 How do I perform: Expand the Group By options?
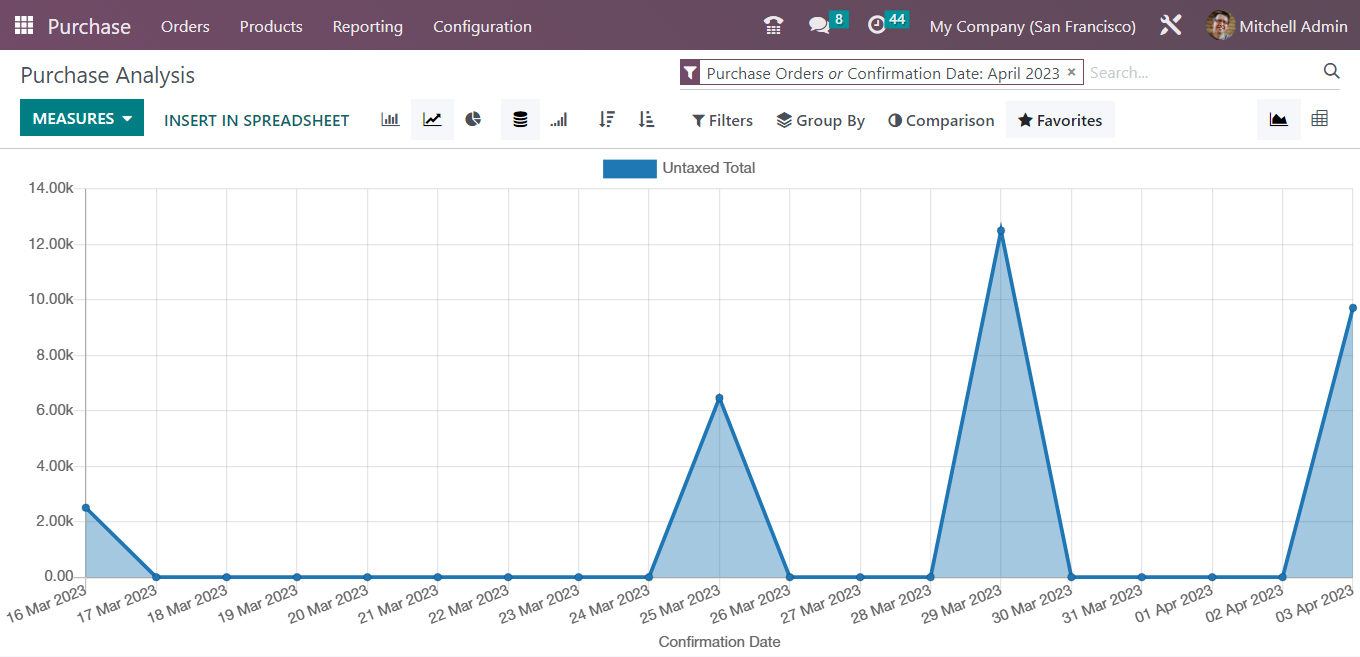[x=820, y=120]
